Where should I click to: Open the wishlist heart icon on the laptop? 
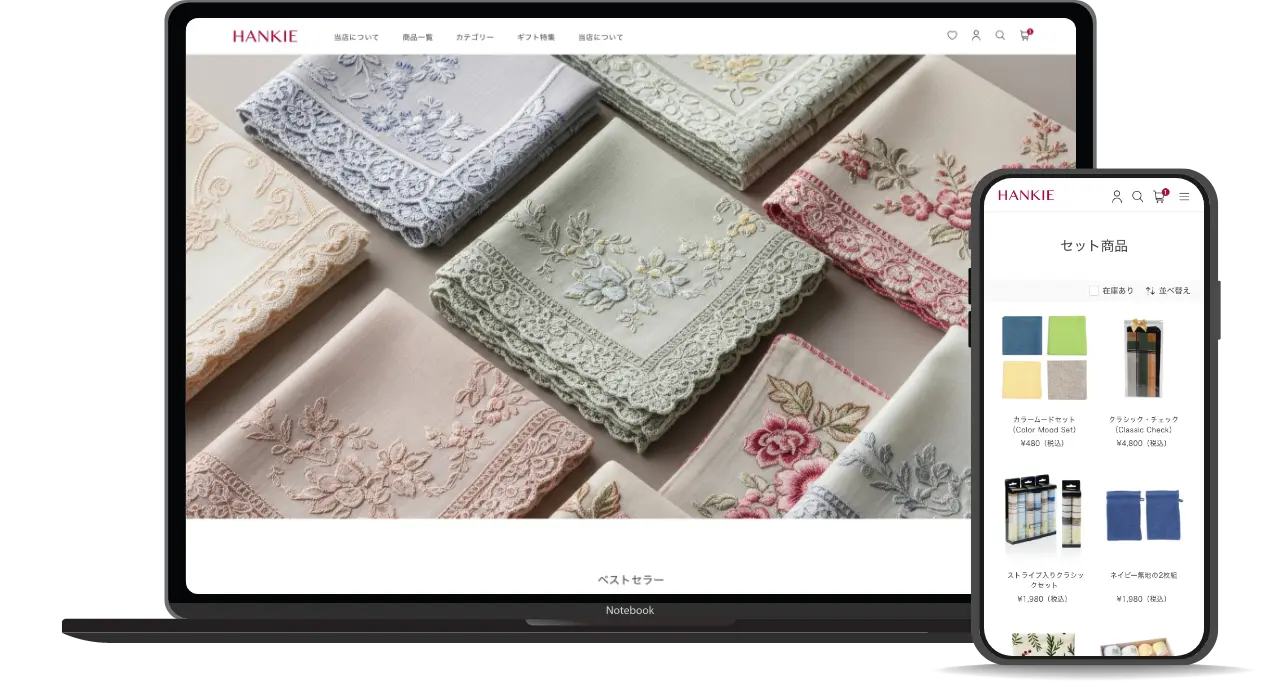pyautogui.click(x=952, y=36)
